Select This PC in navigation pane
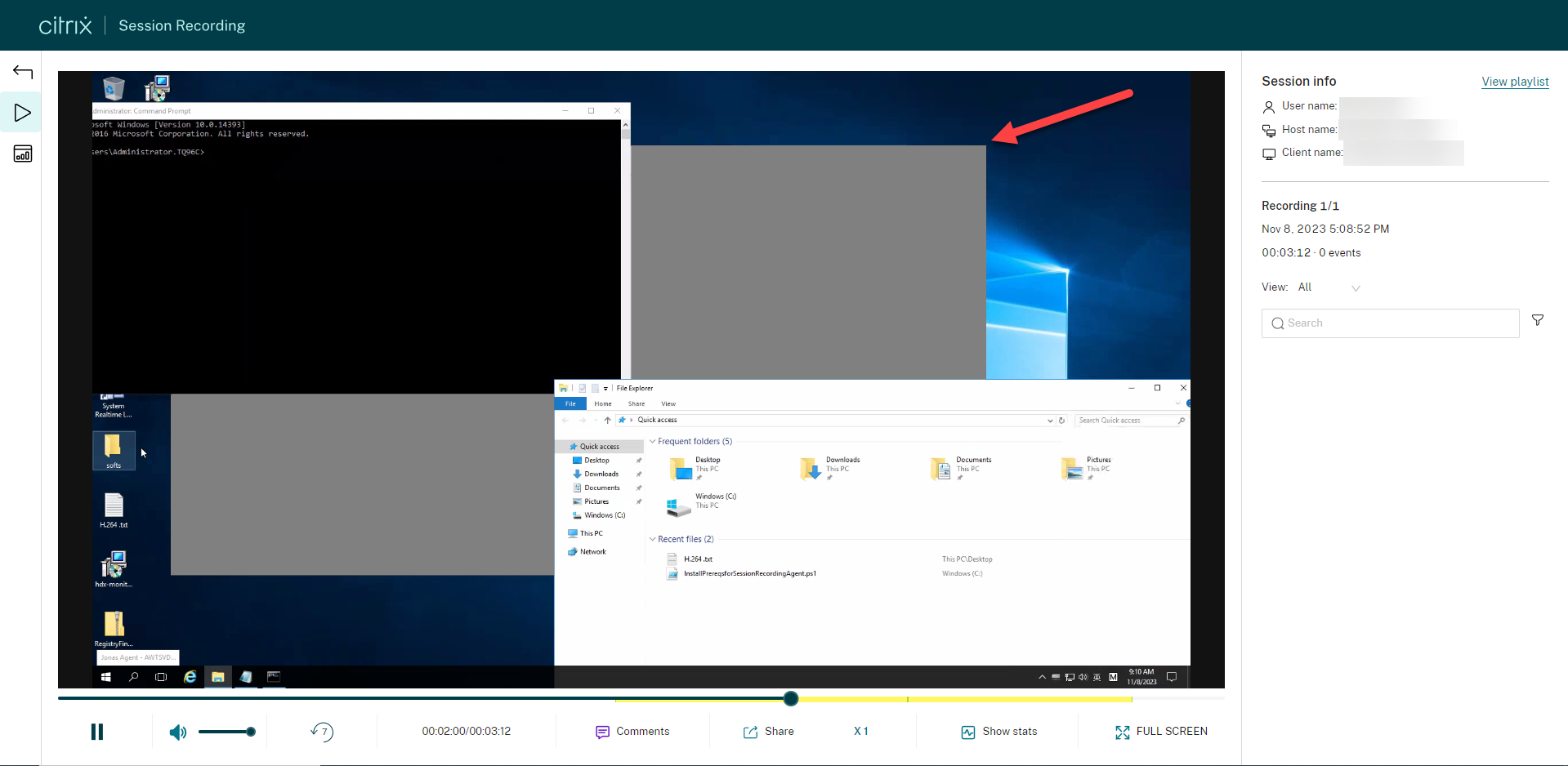The height and width of the screenshot is (766, 1568). 592,534
